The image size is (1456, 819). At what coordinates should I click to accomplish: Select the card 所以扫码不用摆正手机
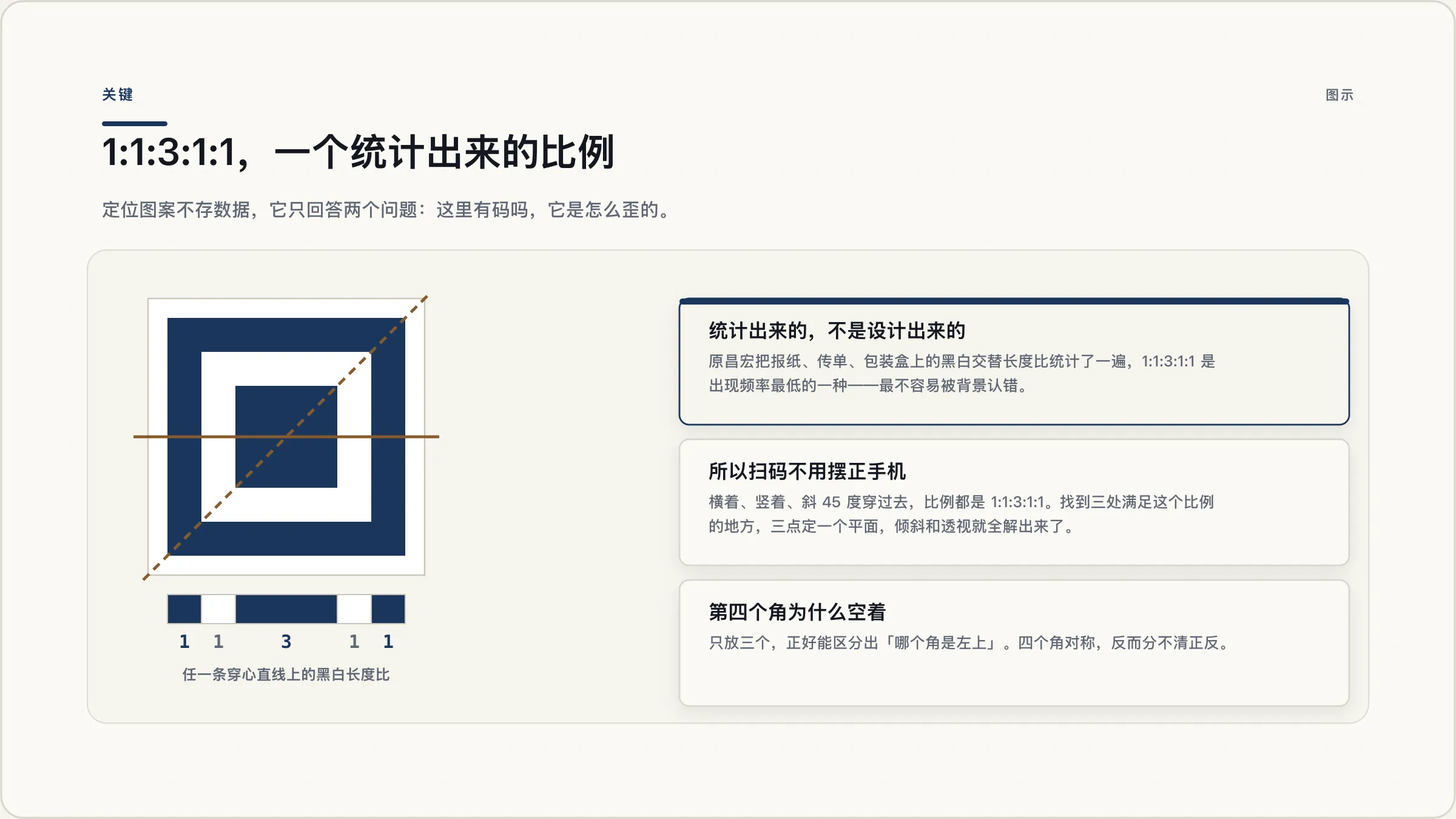pyautogui.click(x=1014, y=502)
